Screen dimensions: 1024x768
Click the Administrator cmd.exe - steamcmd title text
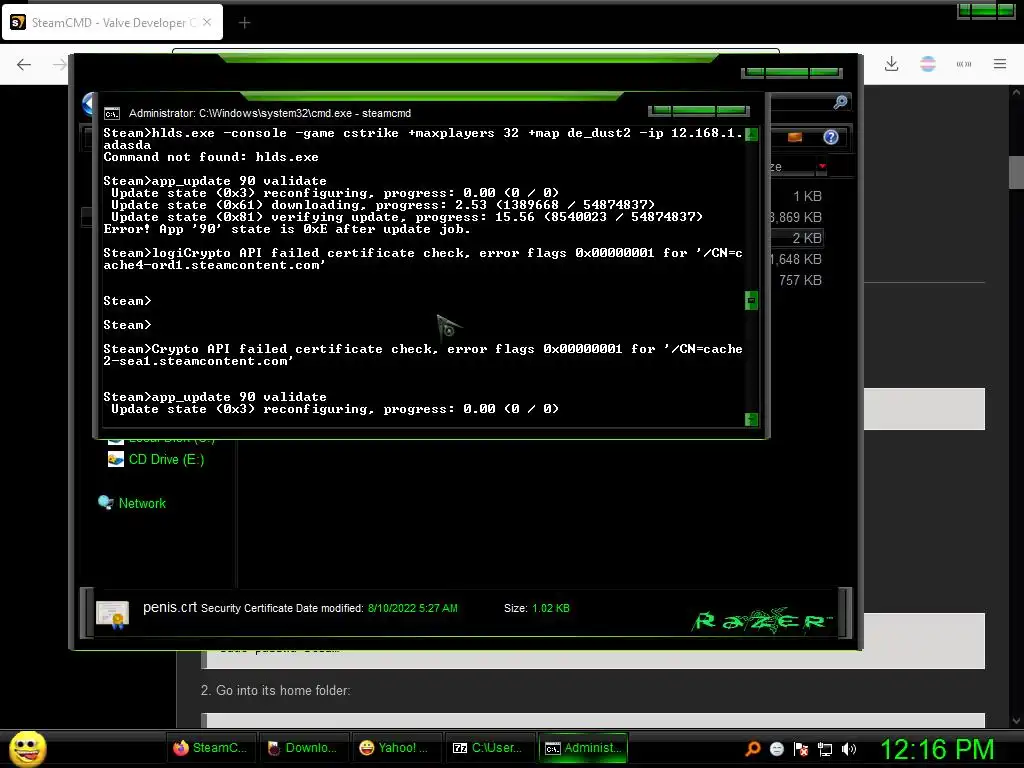click(x=270, y=113)
